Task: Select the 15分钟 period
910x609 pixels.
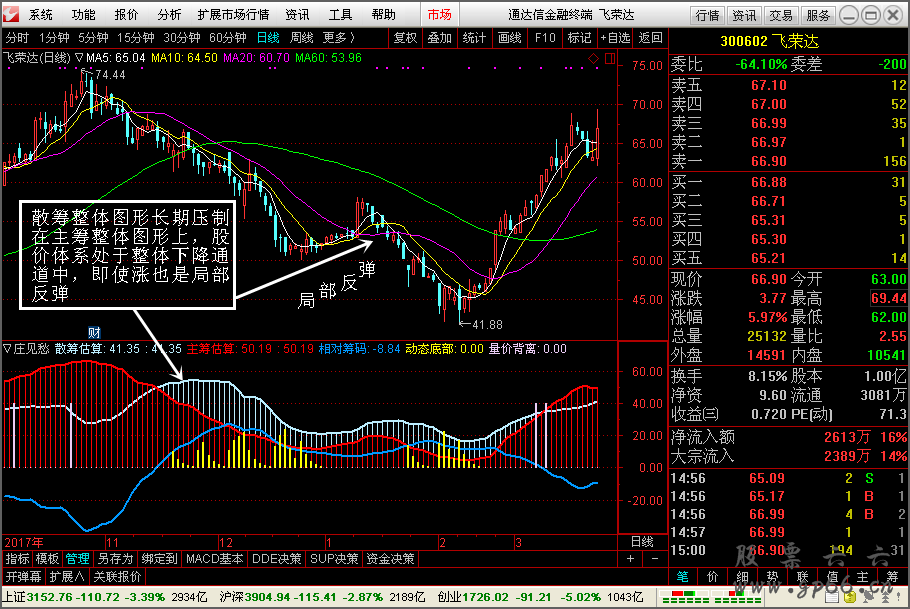Action: point(136,38)
